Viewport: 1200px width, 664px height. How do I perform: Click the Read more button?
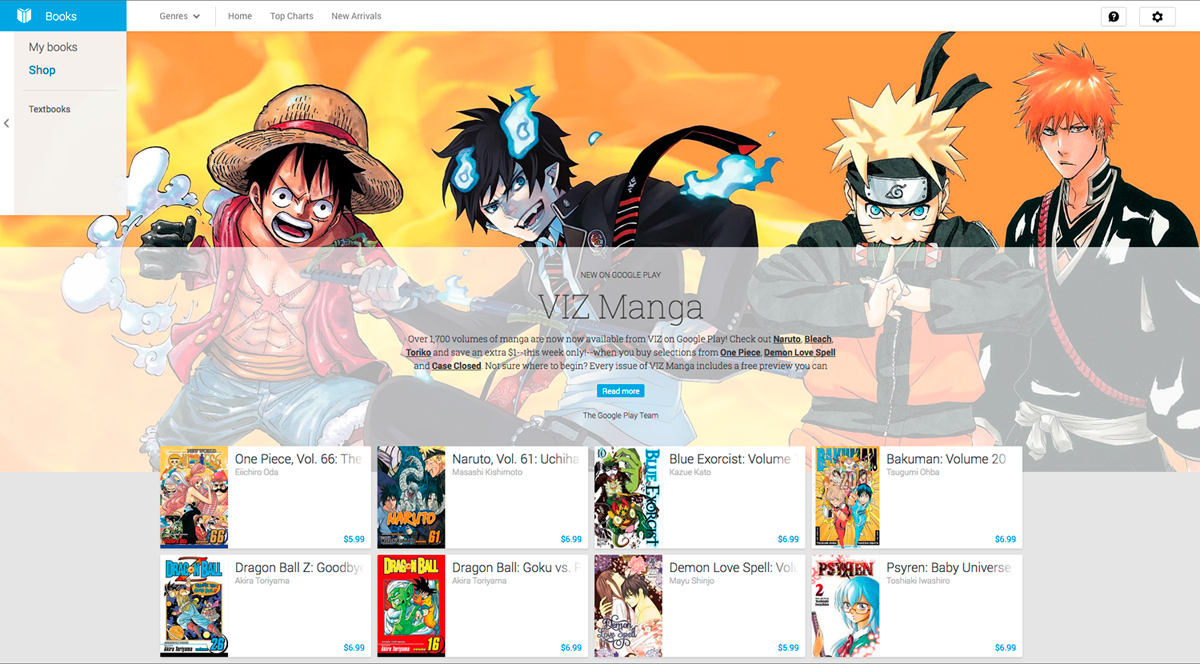coord(621,391)
